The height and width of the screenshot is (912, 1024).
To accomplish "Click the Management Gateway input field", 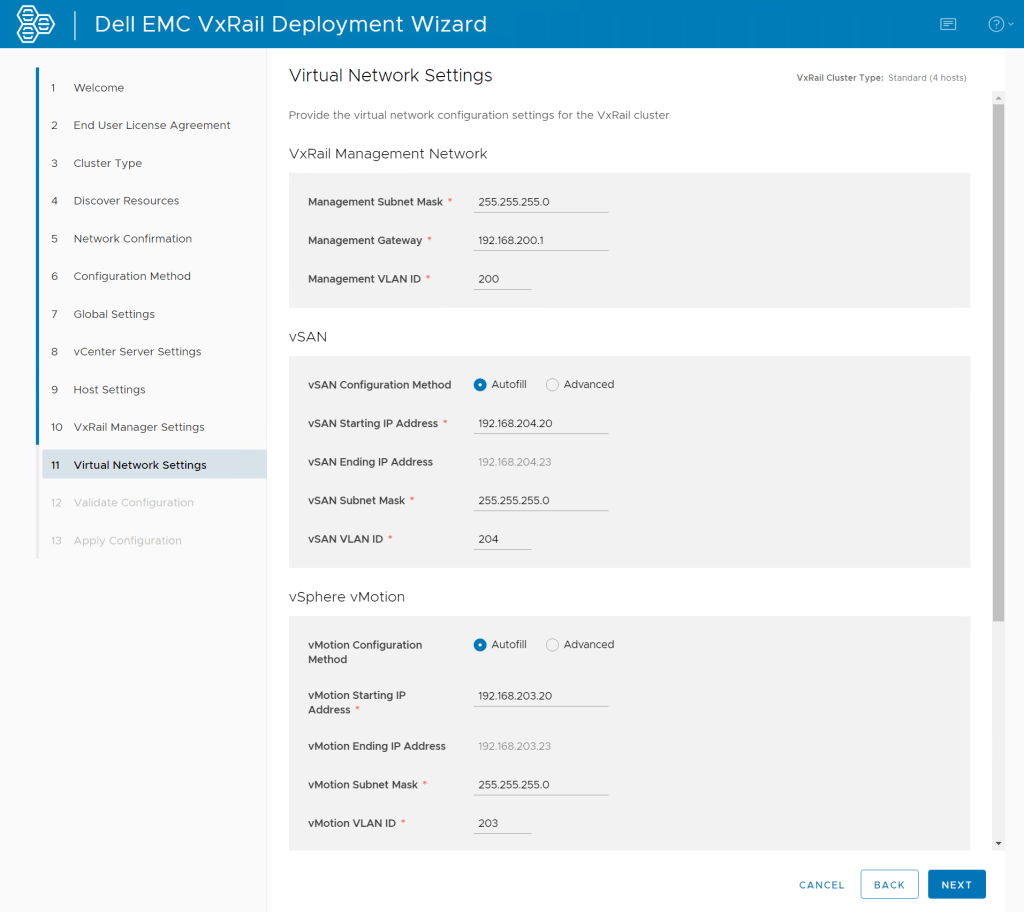I will pyautogui.click(x=540, y=241).
